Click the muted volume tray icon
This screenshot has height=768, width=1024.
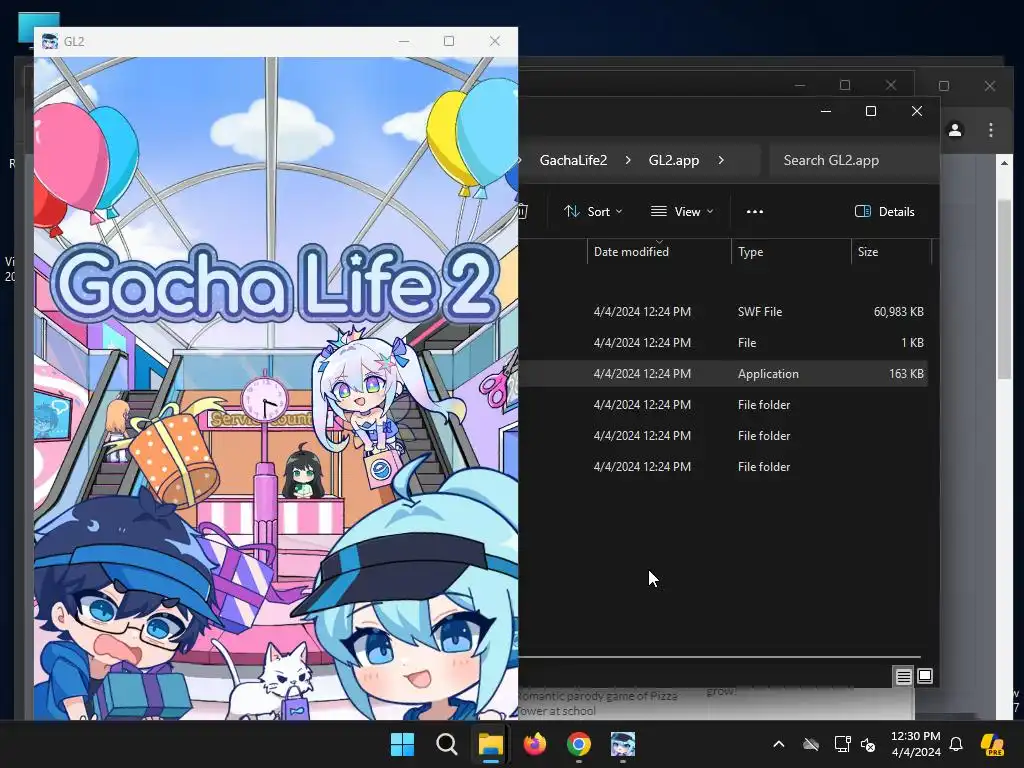868,744
